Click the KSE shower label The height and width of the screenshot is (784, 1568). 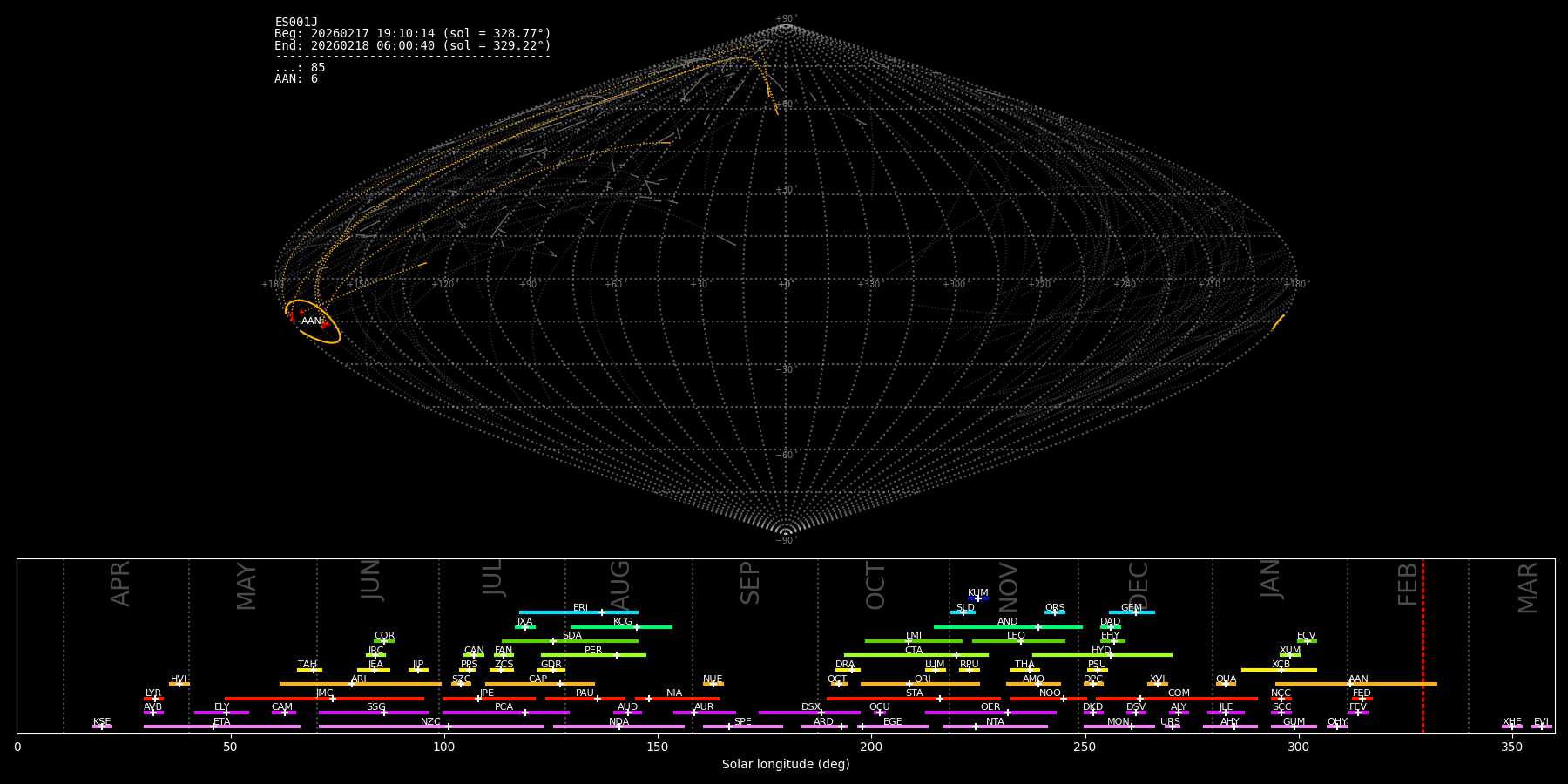tap(102, 722)
